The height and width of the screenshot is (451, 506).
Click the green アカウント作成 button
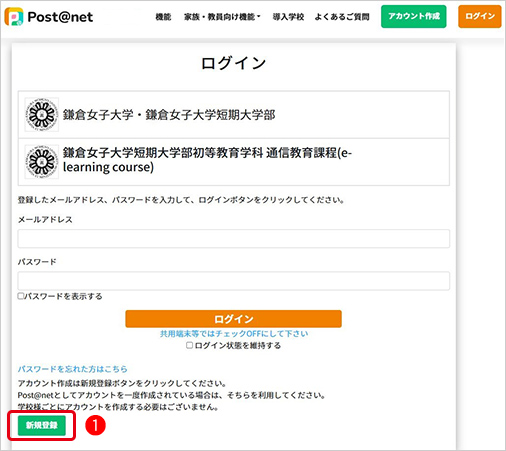pos(414,16)
